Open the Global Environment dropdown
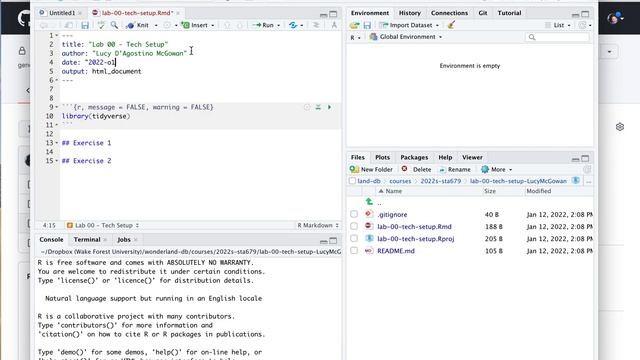This screenshot has height=360, width=640. coord(406,37)
